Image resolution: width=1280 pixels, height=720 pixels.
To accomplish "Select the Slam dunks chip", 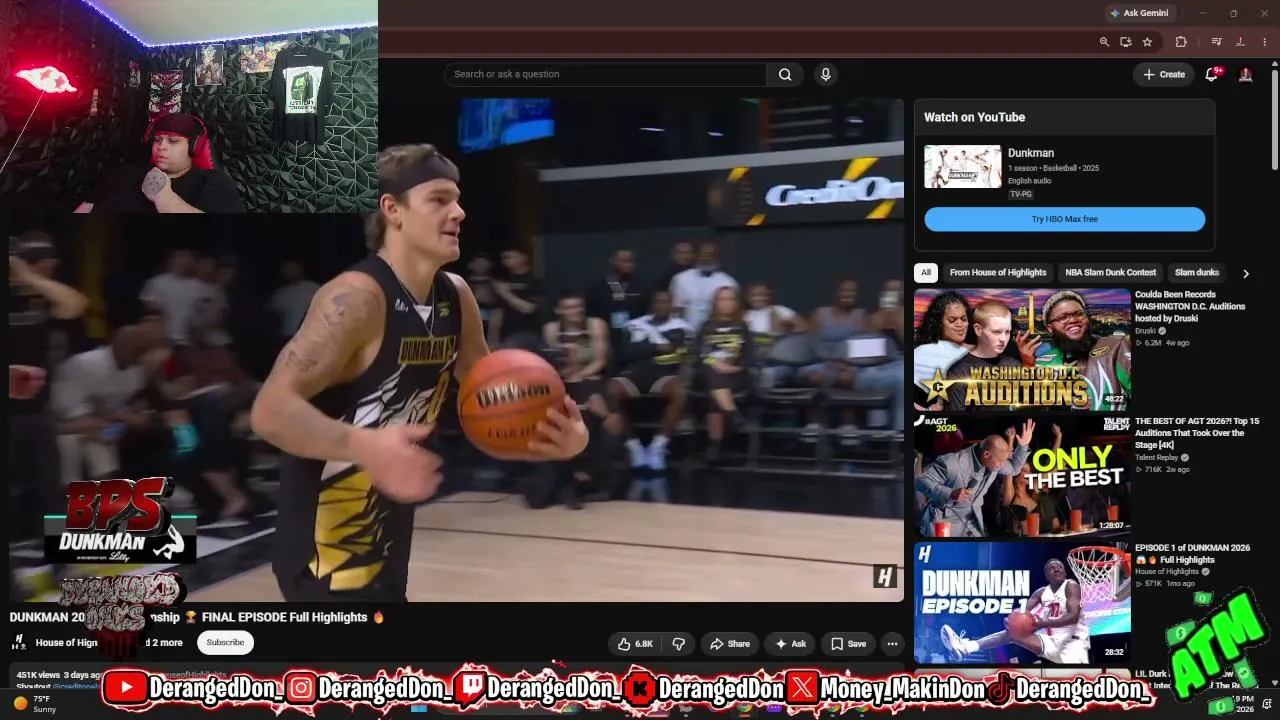I will tap(1197, 272).
